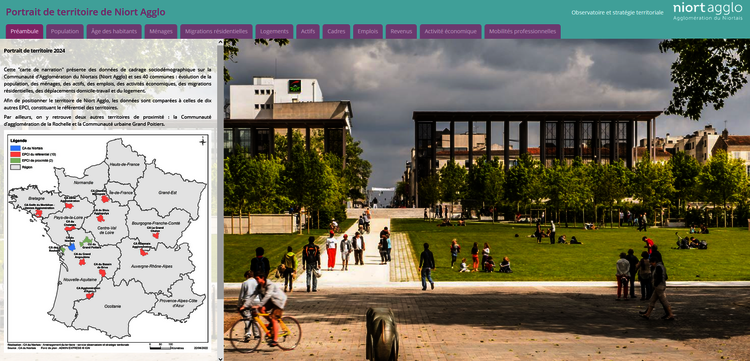750x361 pixels.
Task: Click the scrollbar up arrow in the text panel
Action: click(221, 43)
